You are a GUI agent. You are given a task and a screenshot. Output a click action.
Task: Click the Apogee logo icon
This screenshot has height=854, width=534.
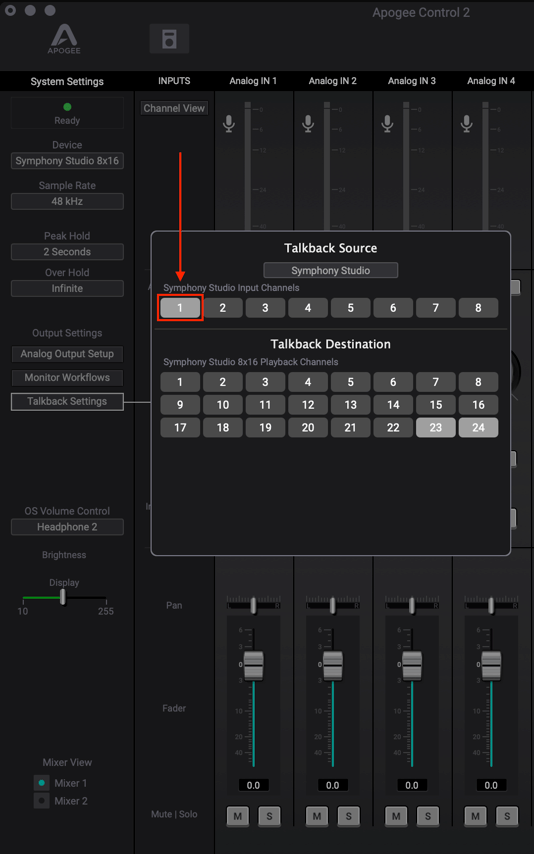pyautogui.click(x=64, y=40)
